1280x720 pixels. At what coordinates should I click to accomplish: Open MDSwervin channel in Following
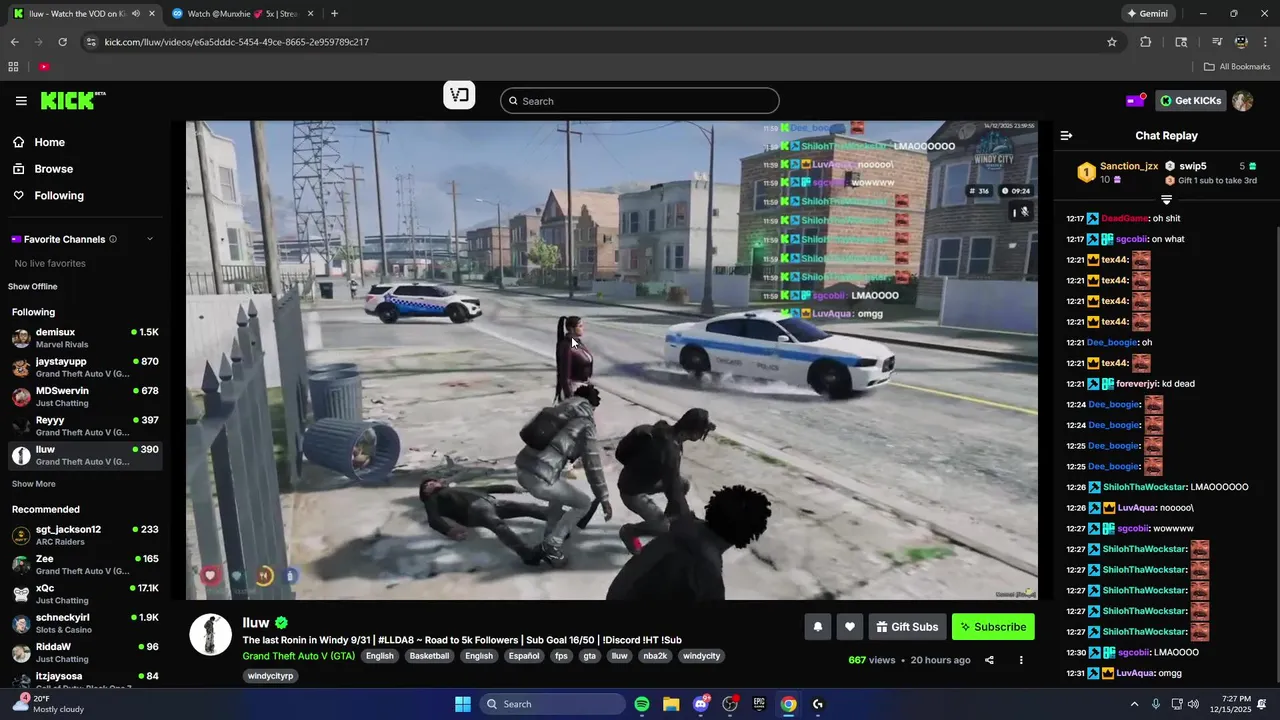pyautogui.click(x=85, y=397)
